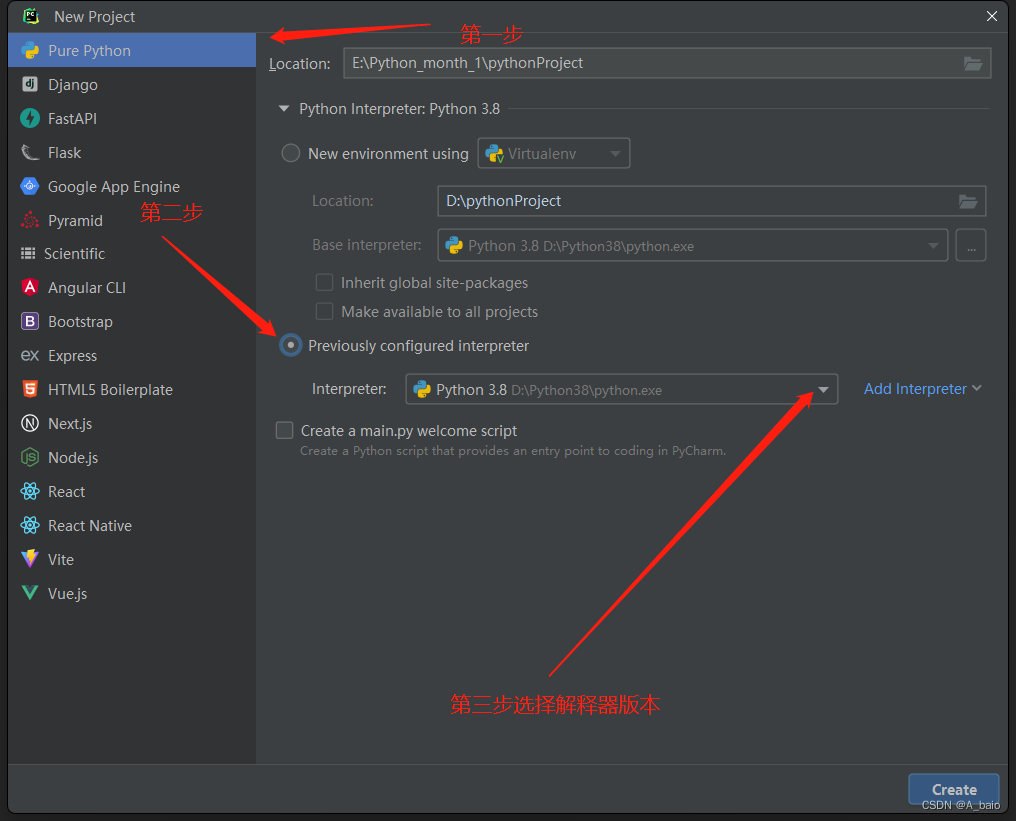Select Angular CLI in the project list
Screen dimensions: 1016x821
132,287
